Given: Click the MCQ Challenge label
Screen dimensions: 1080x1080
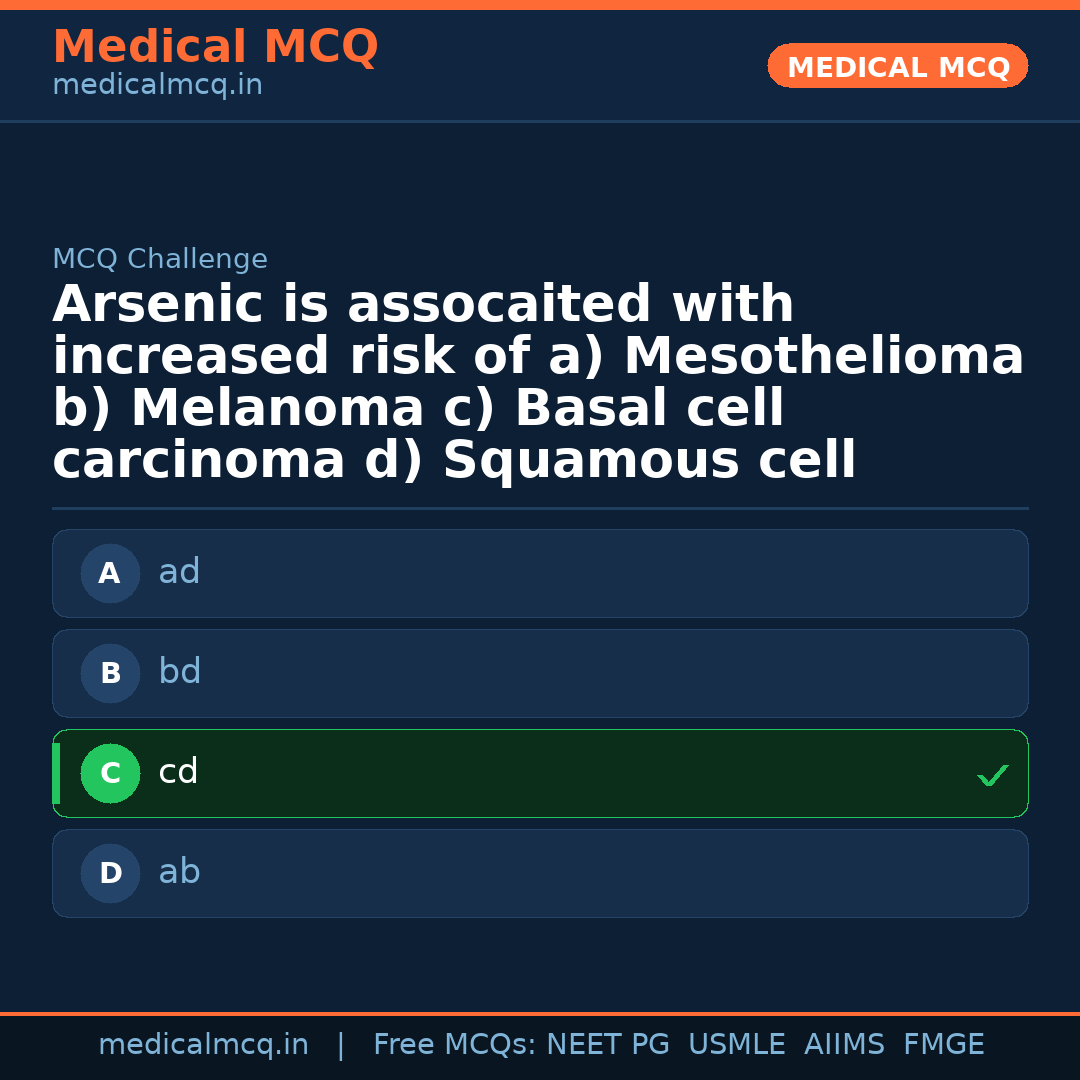Looking at the screenshot, I should [x=160, y=260].
